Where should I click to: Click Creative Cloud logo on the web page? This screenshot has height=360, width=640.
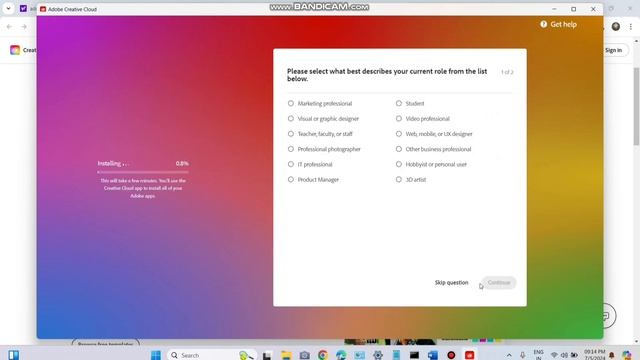[x=15, y=50]
